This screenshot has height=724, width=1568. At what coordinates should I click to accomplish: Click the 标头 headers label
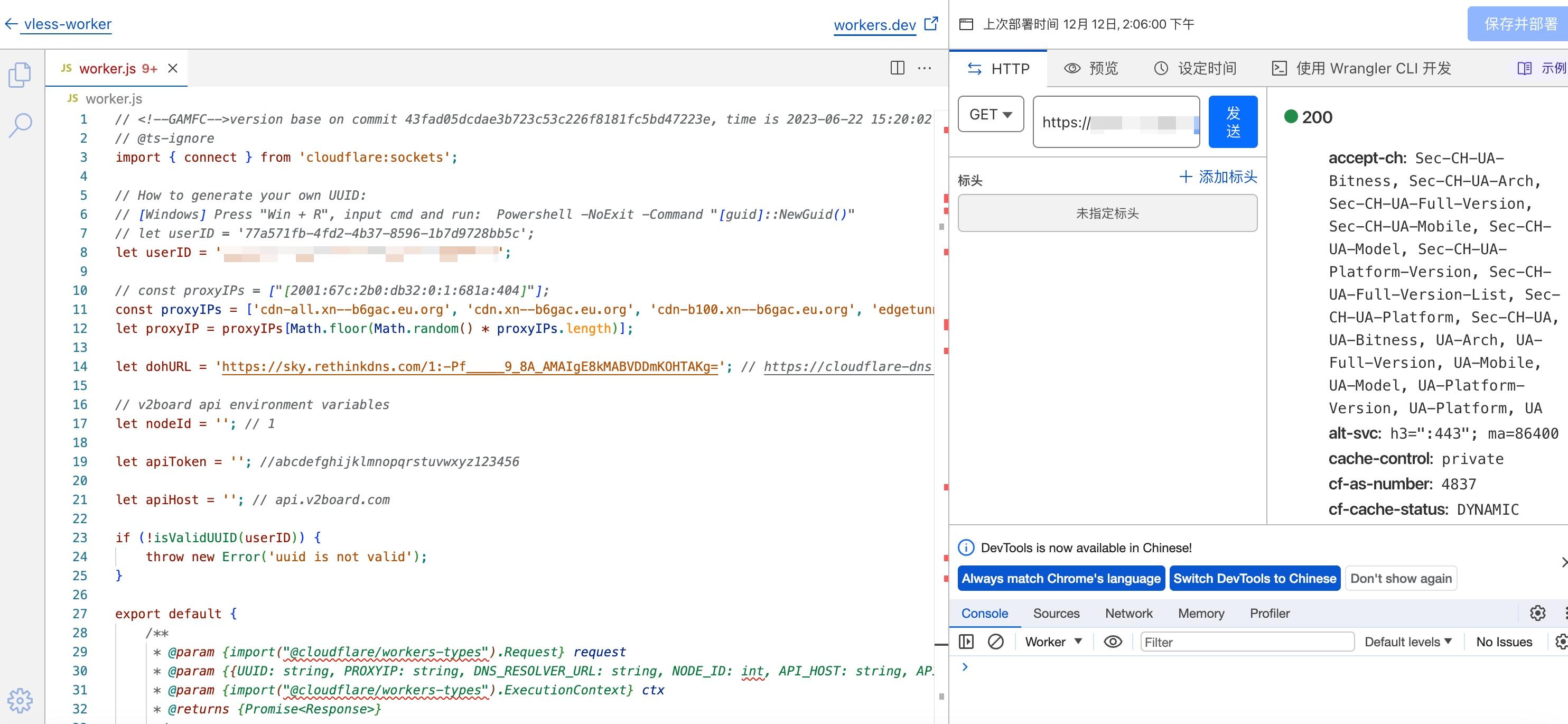pyautogui.click(x=969, y=180)
